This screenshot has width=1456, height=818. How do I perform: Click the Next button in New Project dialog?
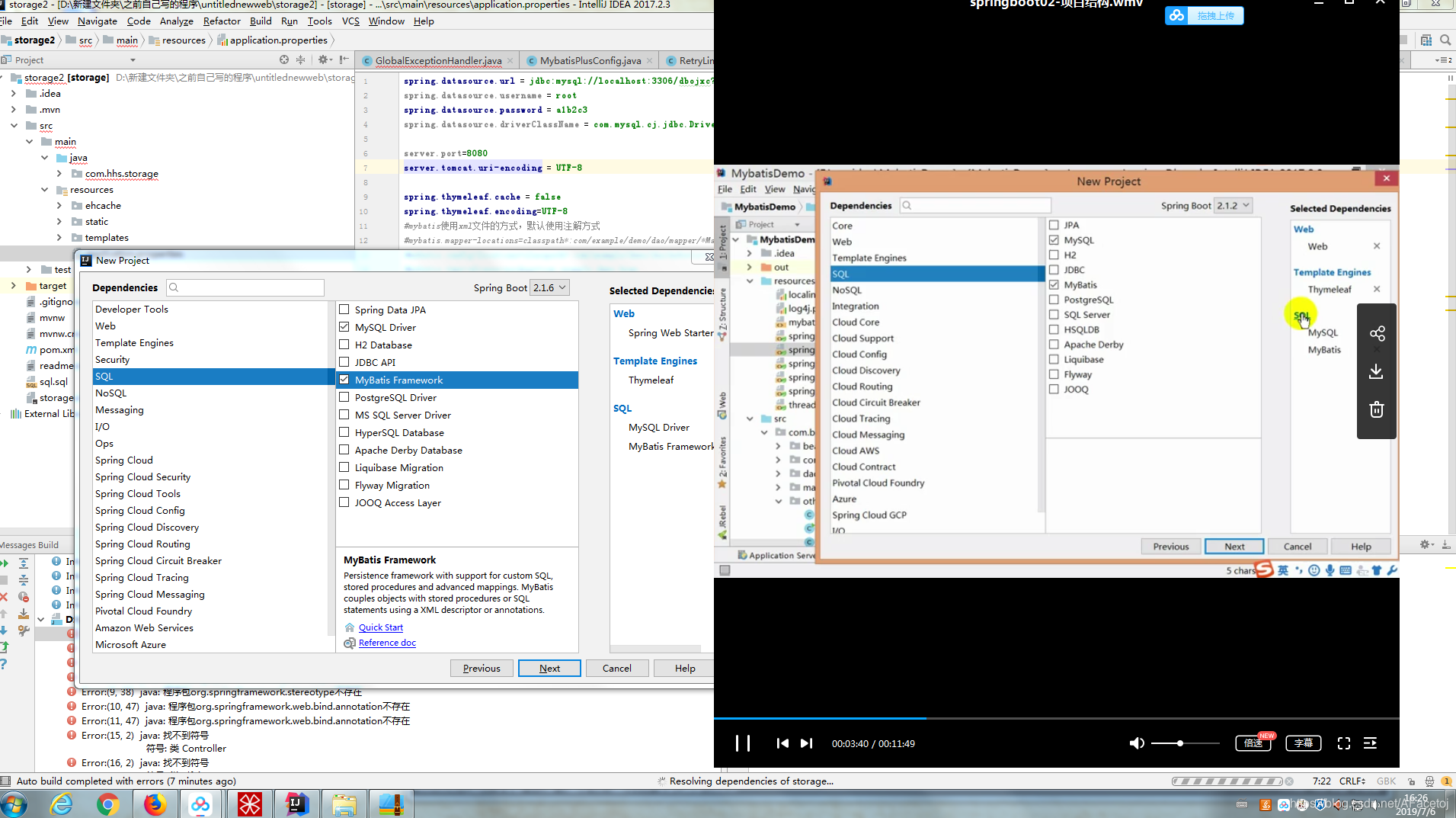[549, 669]
